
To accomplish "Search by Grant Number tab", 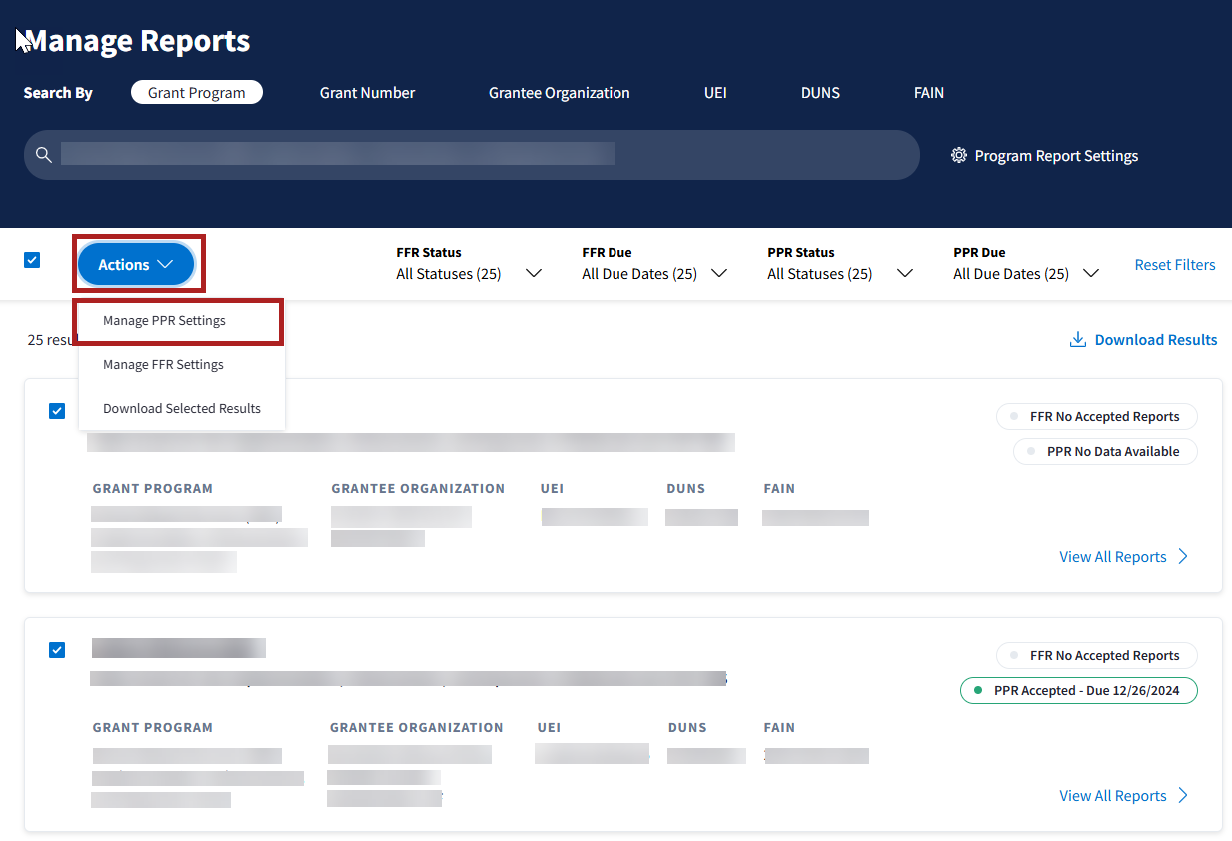I will pos(367,93).
